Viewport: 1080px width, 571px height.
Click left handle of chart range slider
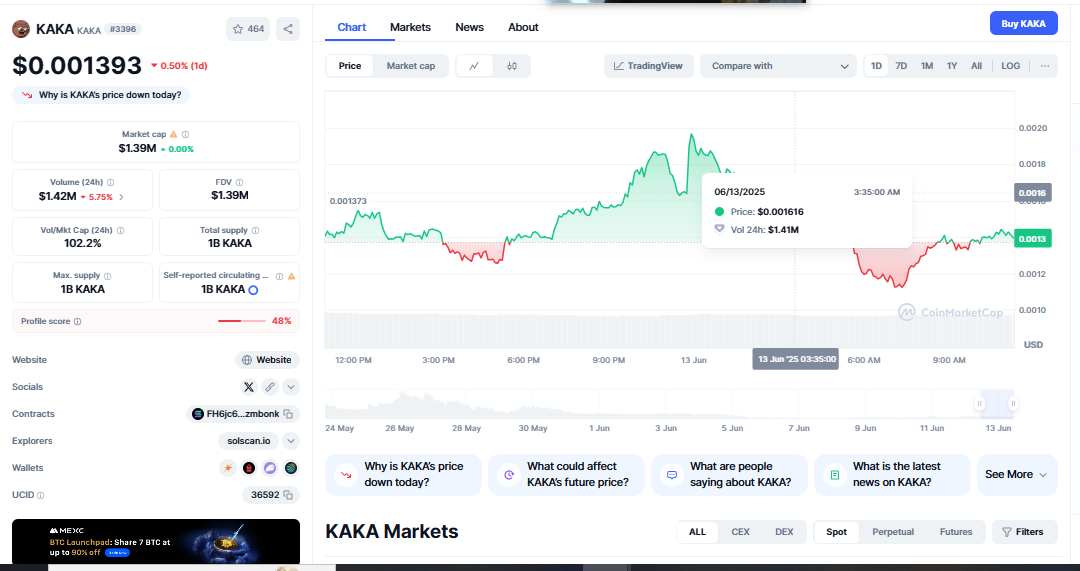[x=979, y=404]
